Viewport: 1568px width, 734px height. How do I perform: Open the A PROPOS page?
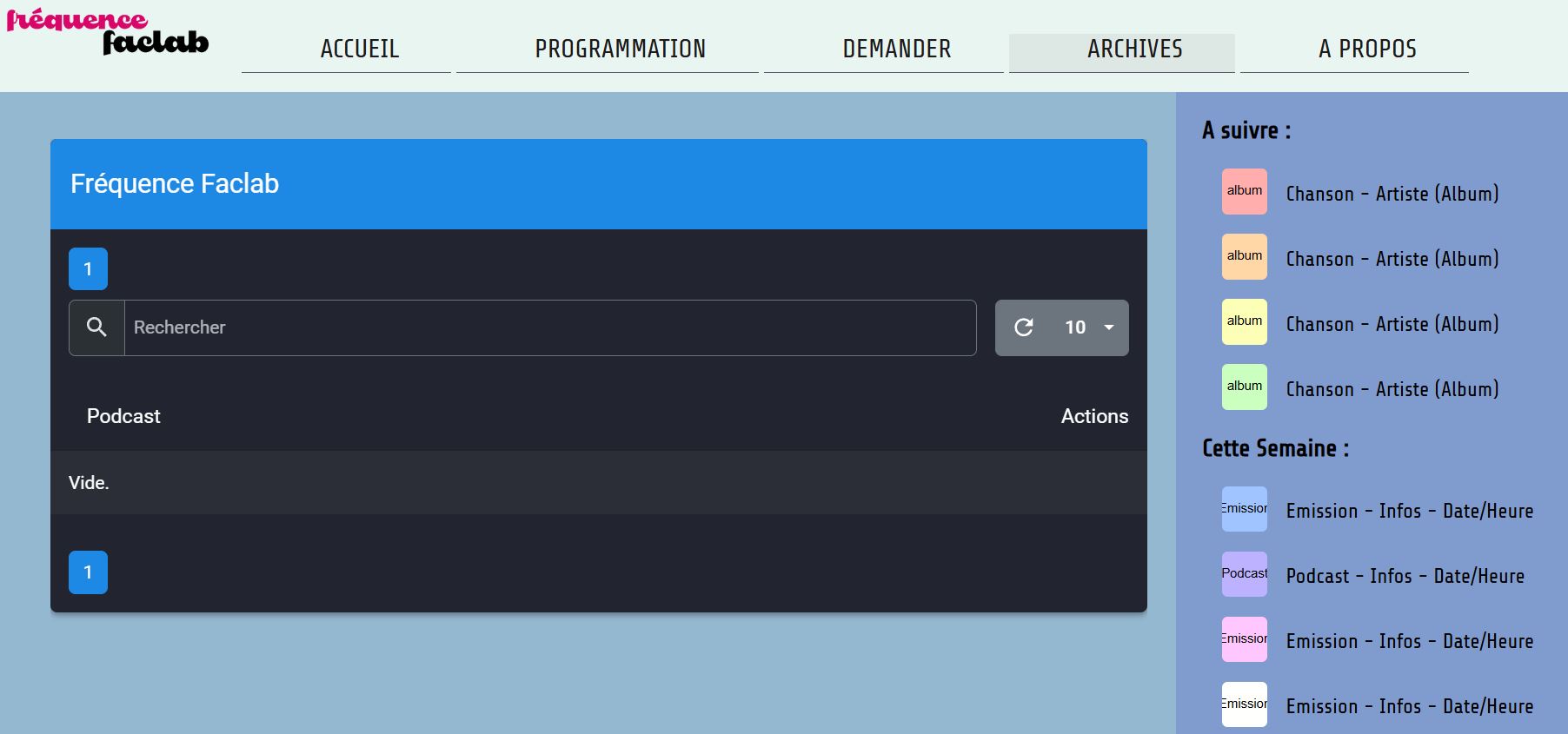(1367, 50)
